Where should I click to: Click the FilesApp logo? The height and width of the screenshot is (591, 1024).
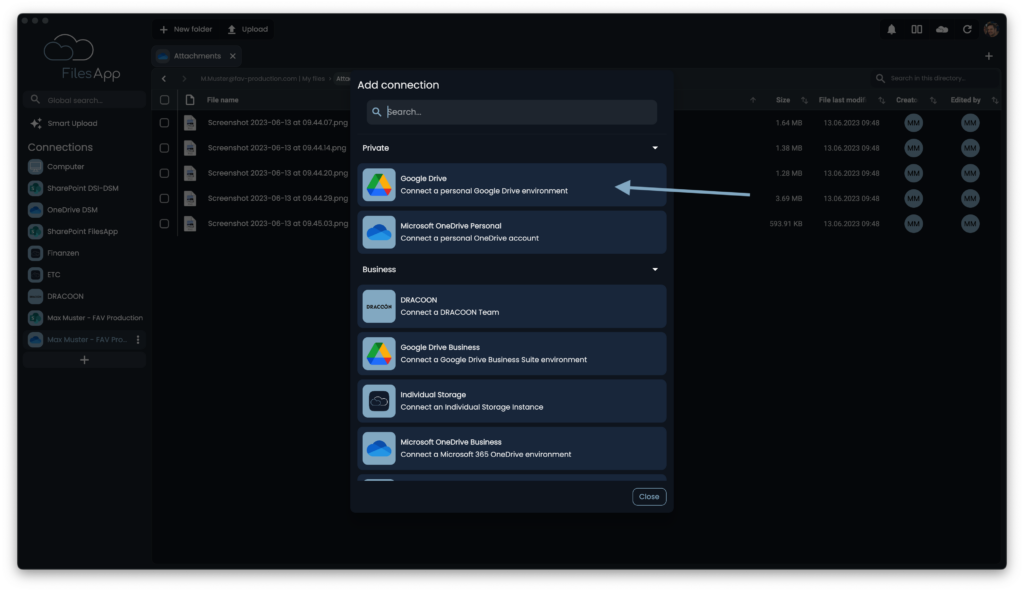(82, 57)
